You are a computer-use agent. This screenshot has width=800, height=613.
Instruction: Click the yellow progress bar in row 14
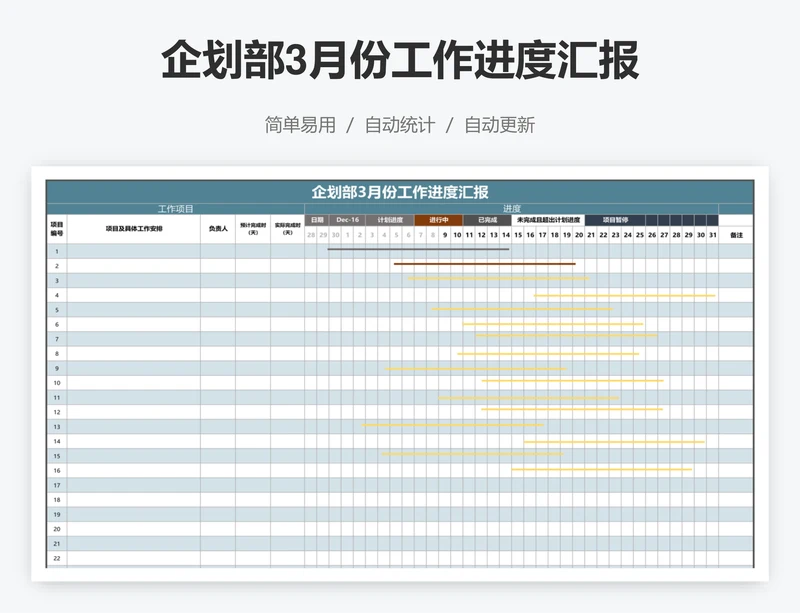(614, 442)
